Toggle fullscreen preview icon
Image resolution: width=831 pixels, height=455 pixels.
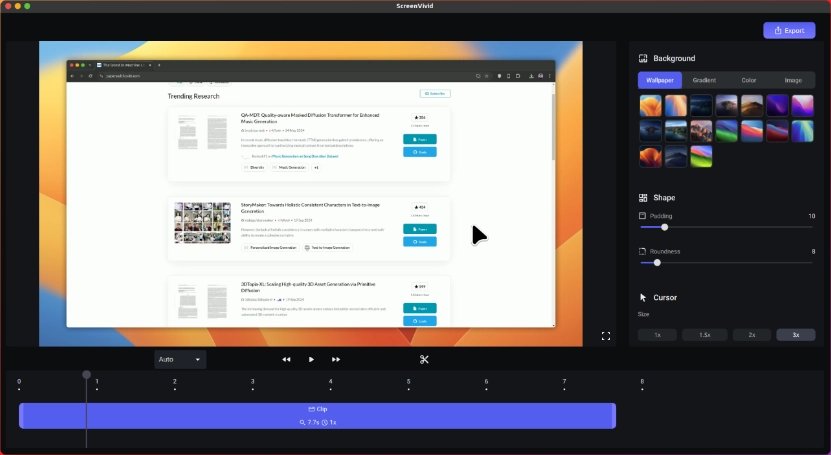[606, 336]
